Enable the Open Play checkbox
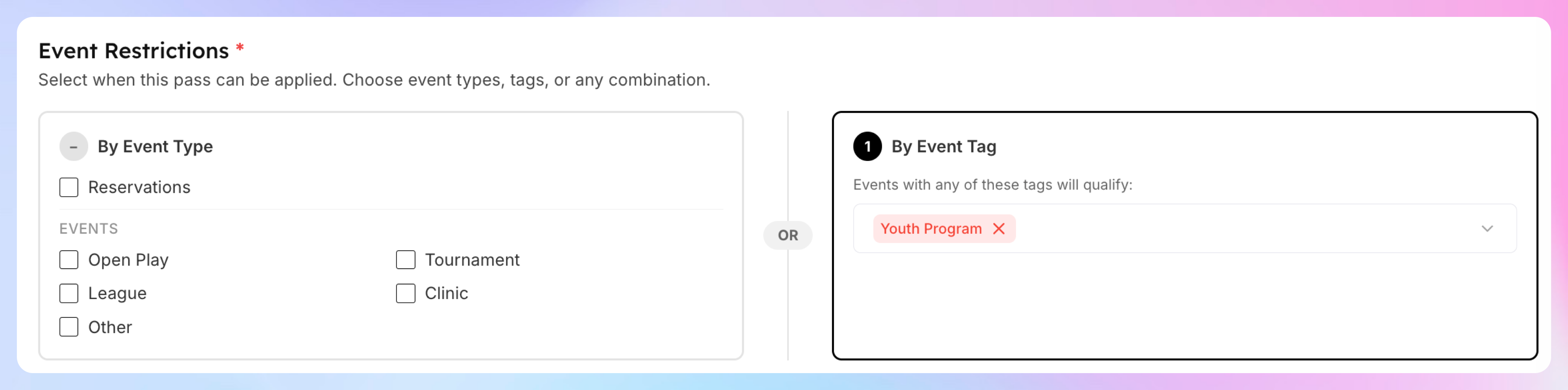The height and width of the screenshot is (390, 1568). coord(69,259)
